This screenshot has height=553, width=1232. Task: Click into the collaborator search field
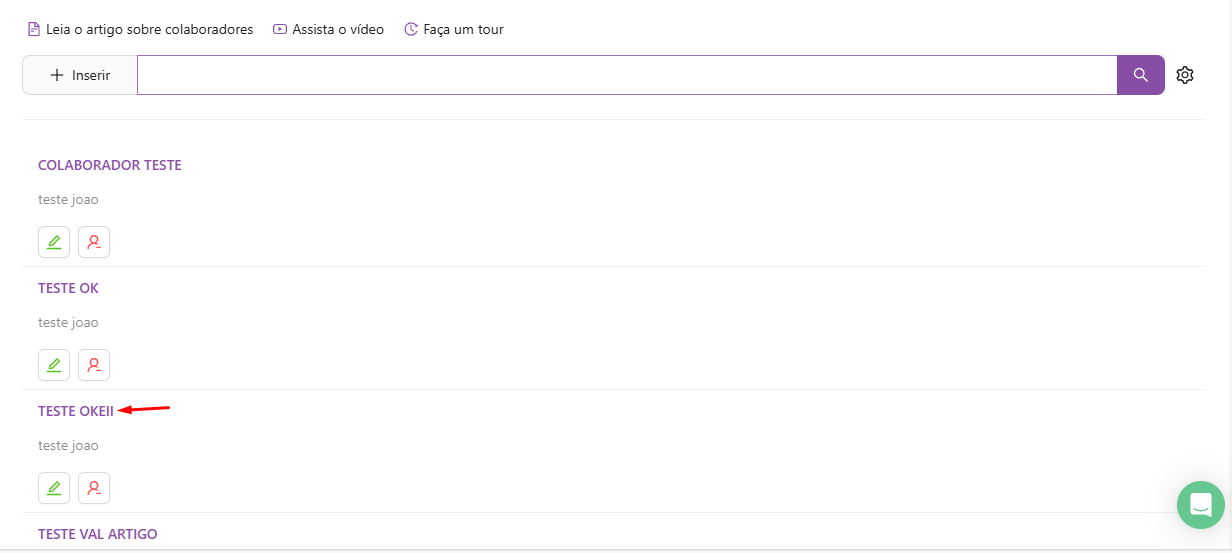[x=626, y=75]
